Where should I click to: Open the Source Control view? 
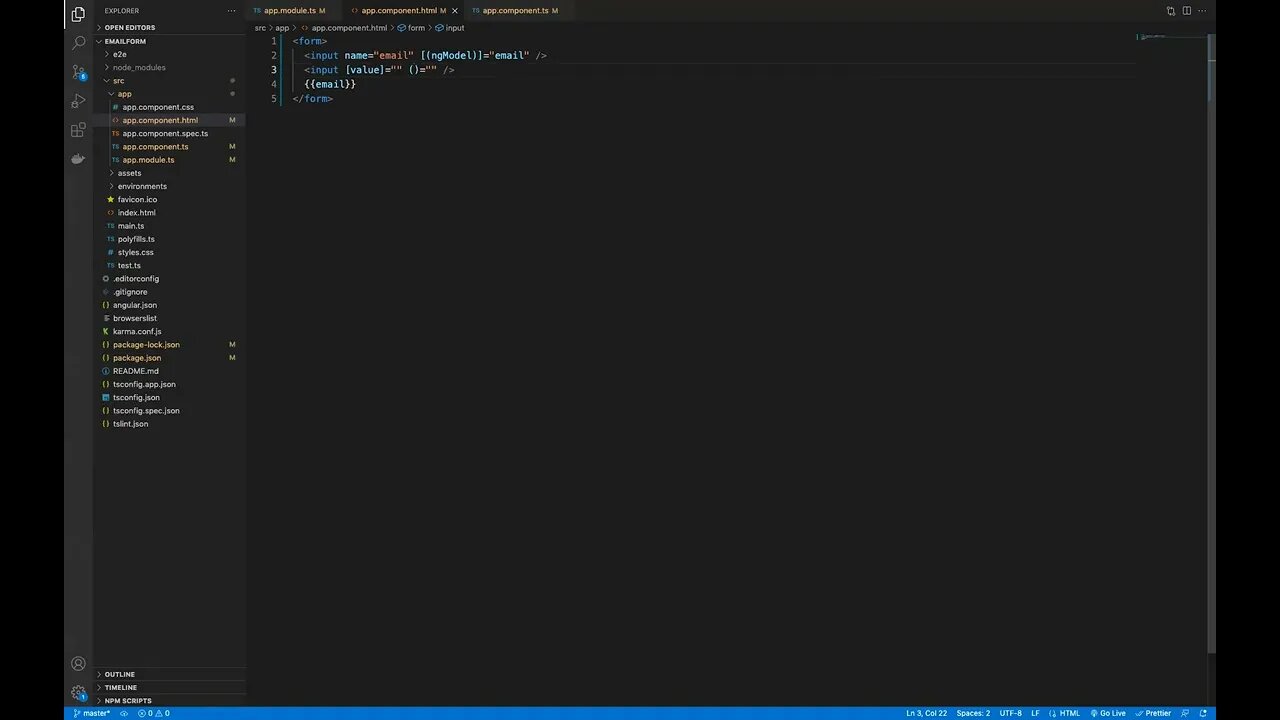(x=78, y=72)
